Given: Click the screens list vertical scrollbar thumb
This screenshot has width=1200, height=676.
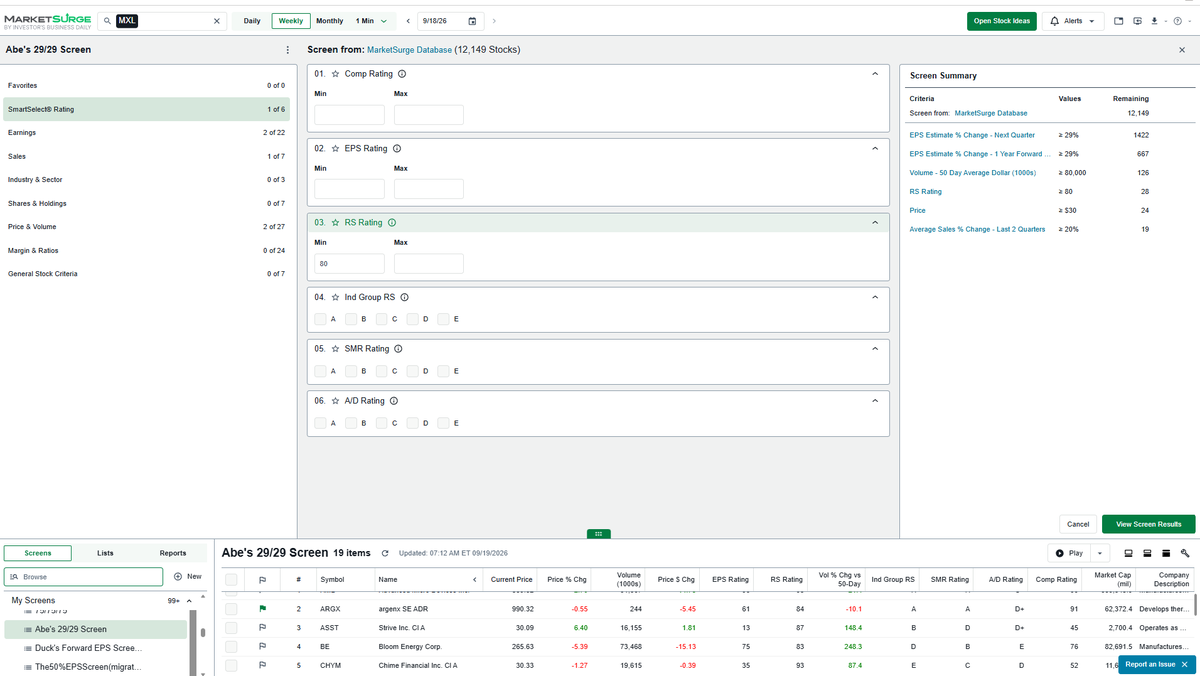Looking at the screenshot, I should (x=204, y=632).
